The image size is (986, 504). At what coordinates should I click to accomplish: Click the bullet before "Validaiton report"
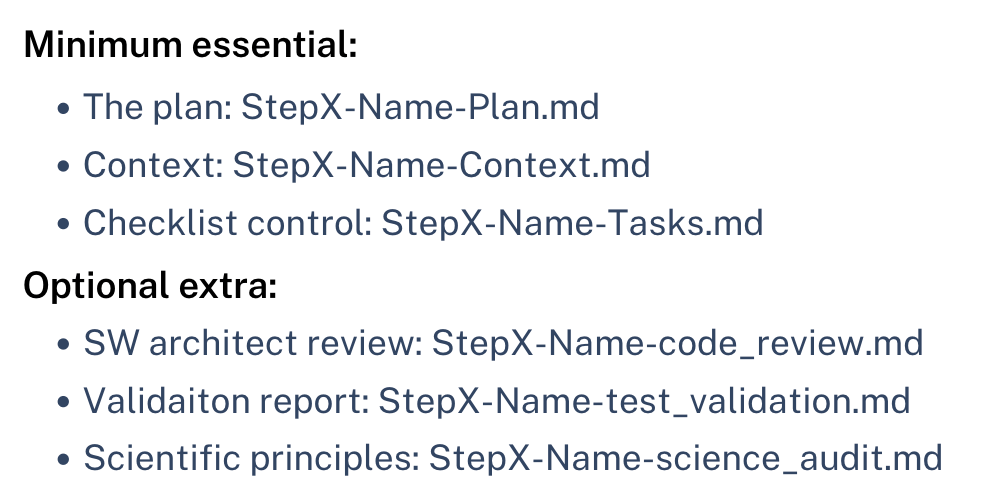(63, 403)
